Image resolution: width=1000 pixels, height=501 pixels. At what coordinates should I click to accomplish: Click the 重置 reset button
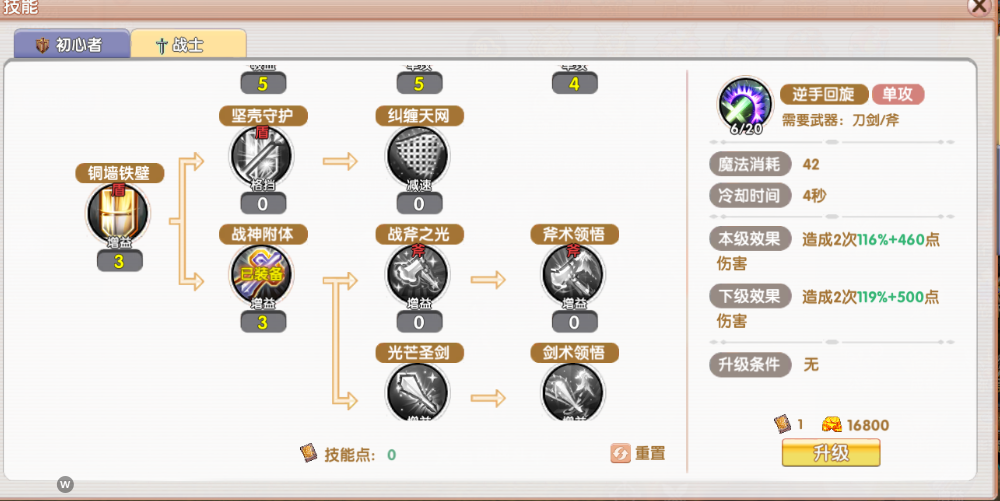pyautogui.click(x=638, y=453)
